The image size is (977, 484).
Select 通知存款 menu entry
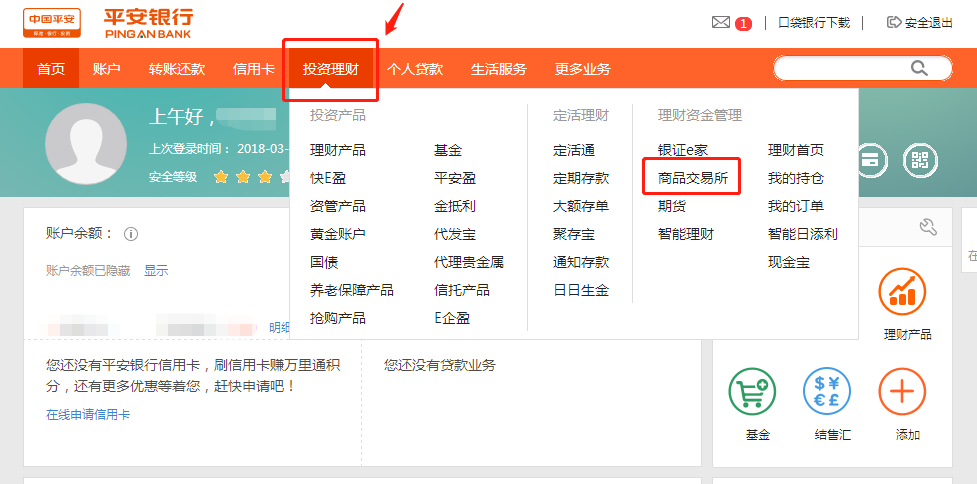[581, 262]
